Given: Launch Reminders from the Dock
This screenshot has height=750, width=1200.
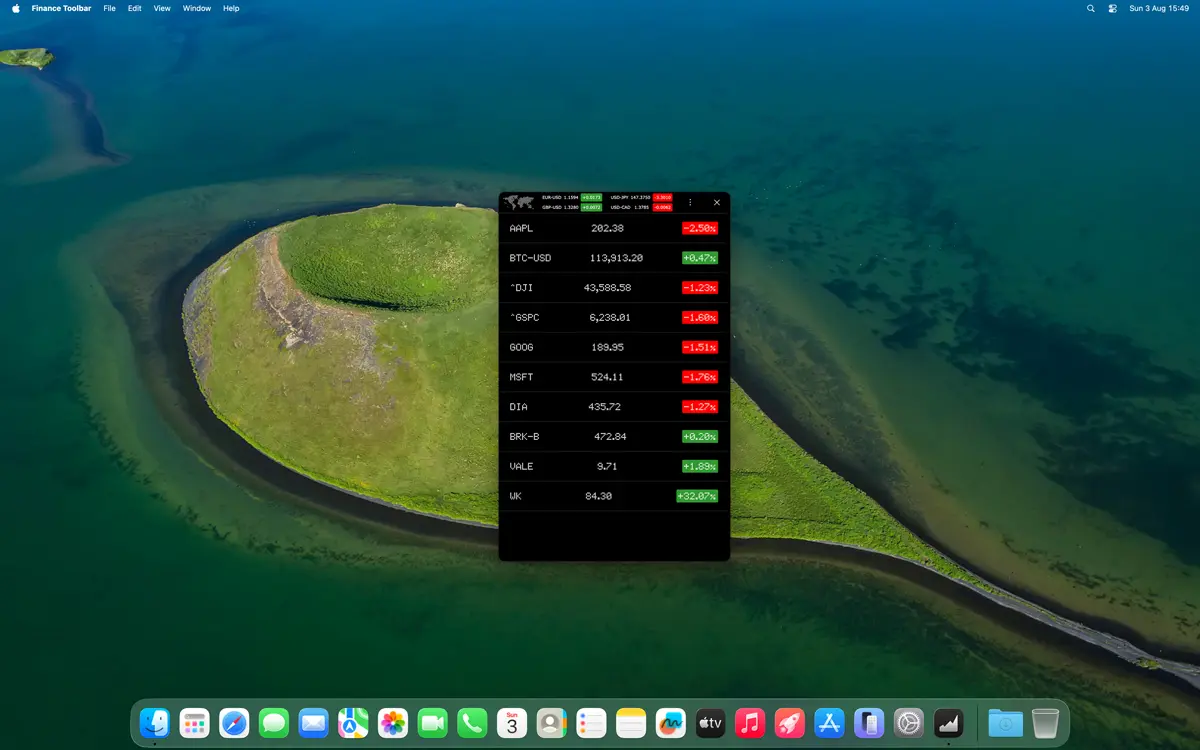Looking at the screenshot, I should pos(591,722).
